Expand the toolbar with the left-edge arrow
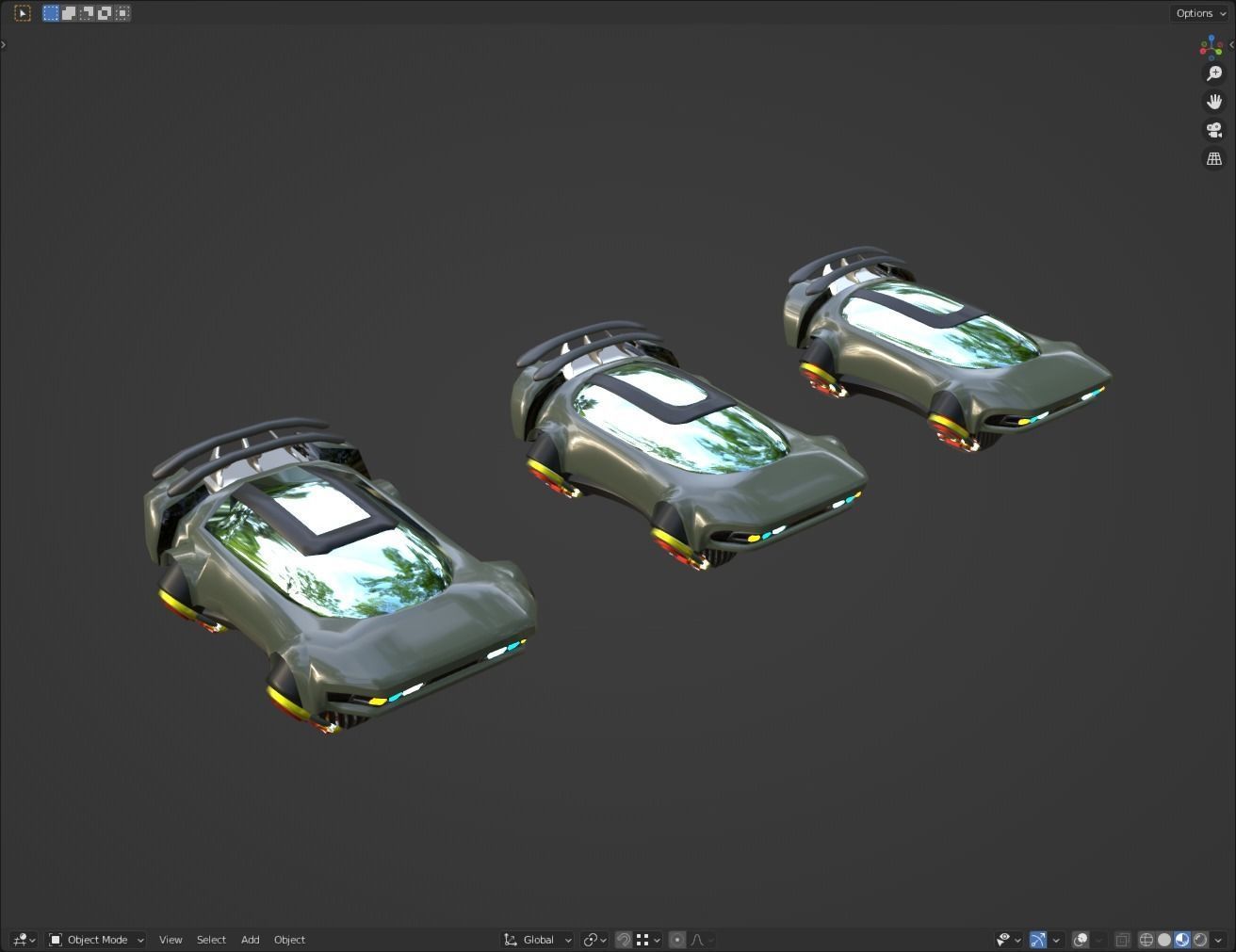1236x952 pixels. pos(4,44)
